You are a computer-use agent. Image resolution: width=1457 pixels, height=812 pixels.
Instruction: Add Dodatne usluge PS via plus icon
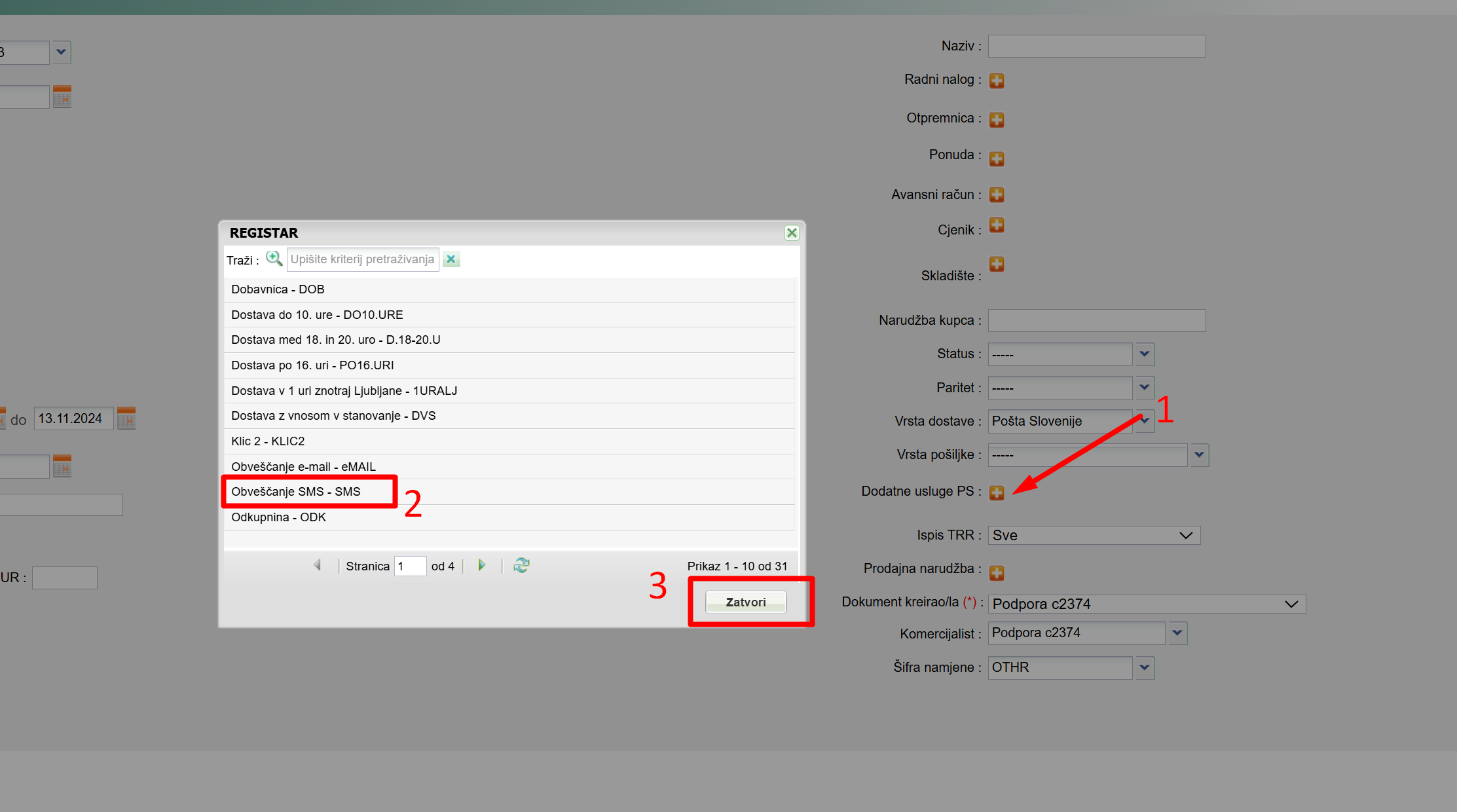click(997, 492)
